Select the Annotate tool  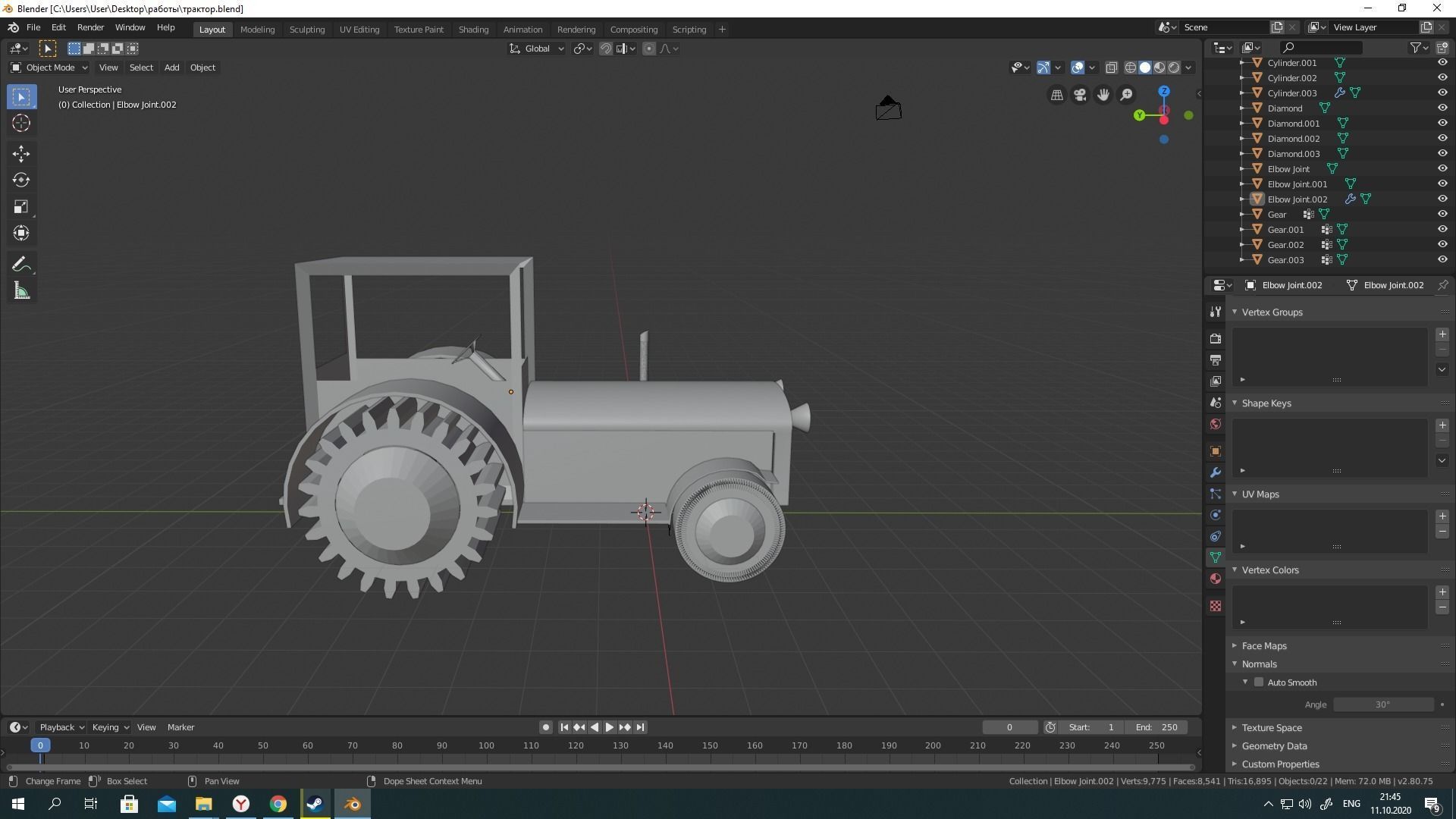(x=21, y=264)
